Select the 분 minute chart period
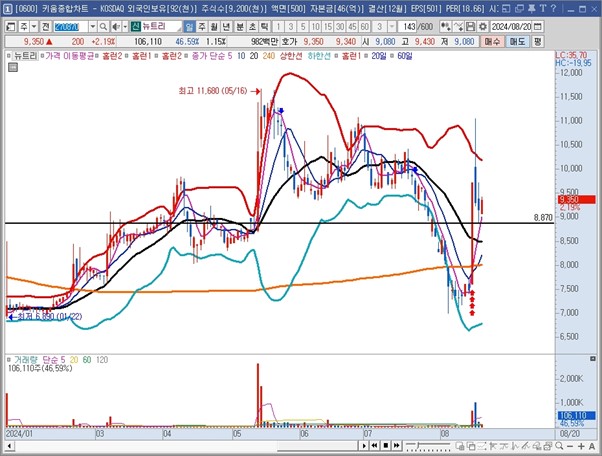 240,26
